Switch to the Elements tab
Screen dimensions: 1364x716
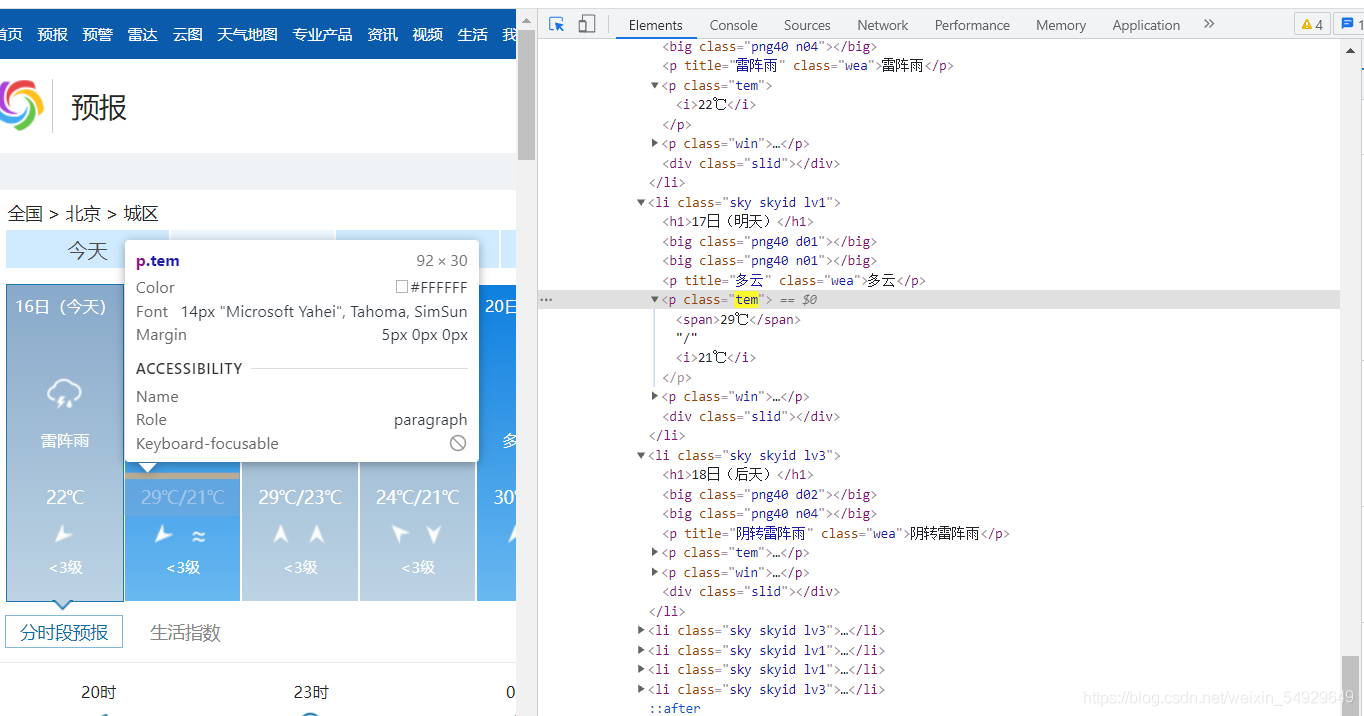pos(655,25)
